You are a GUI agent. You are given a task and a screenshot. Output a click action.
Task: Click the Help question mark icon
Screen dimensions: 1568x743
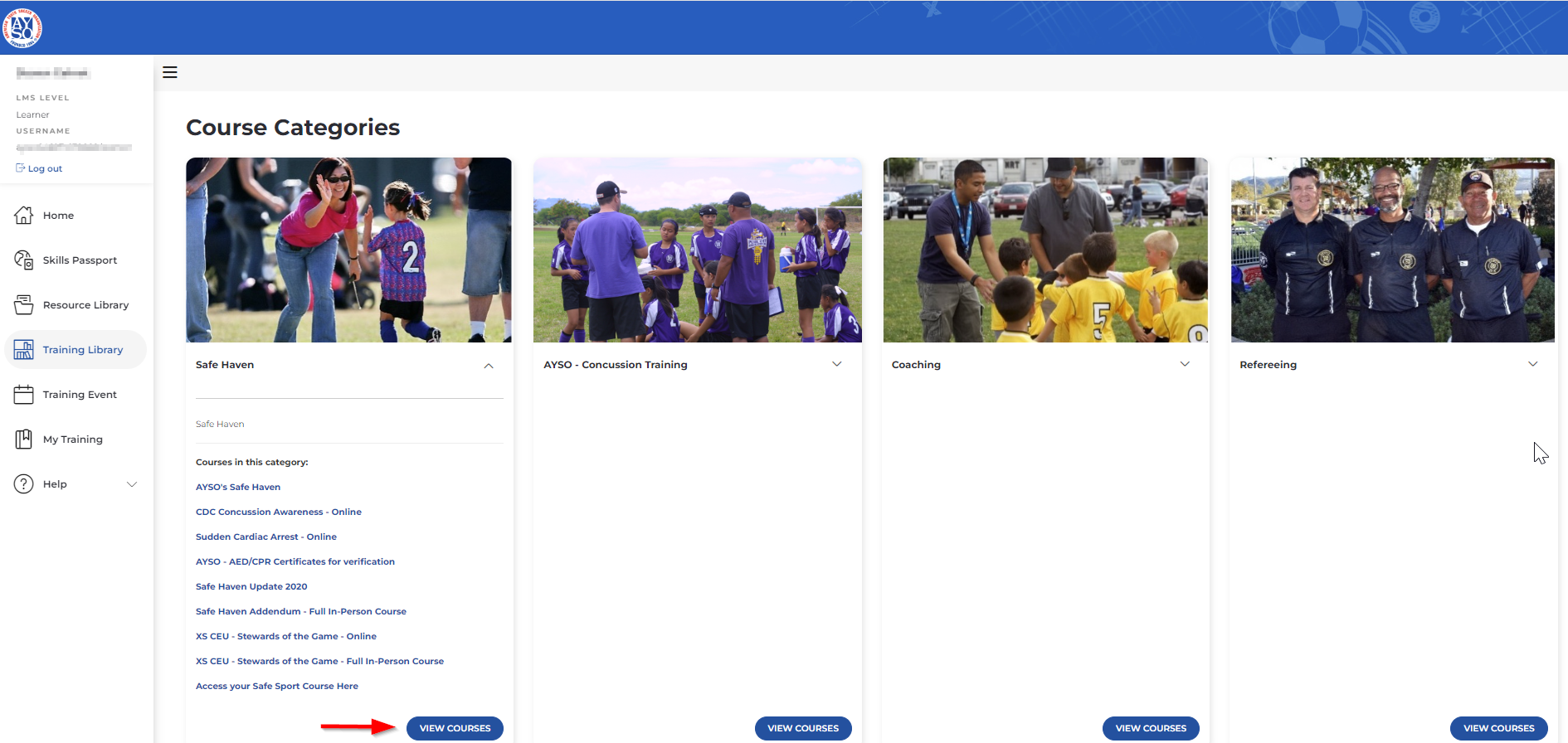click(x=23, y=484)
